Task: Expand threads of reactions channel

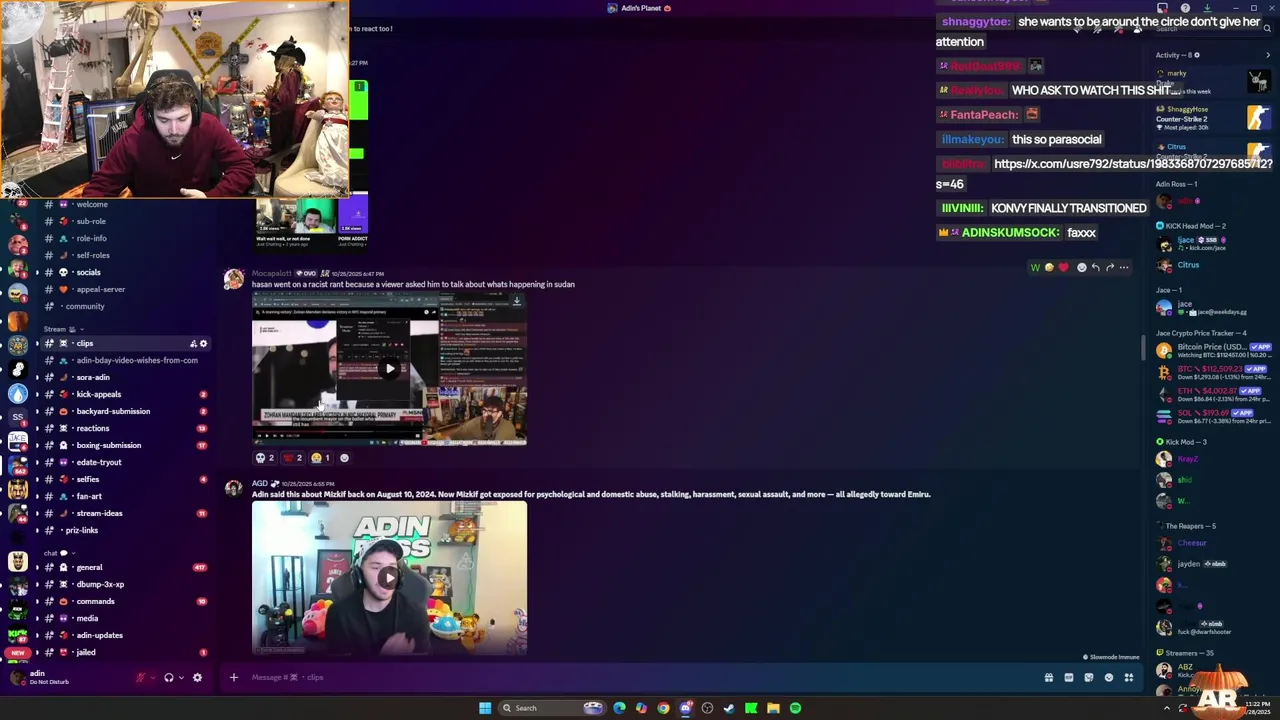Action: pyautogui.click(x=37, y=429)
